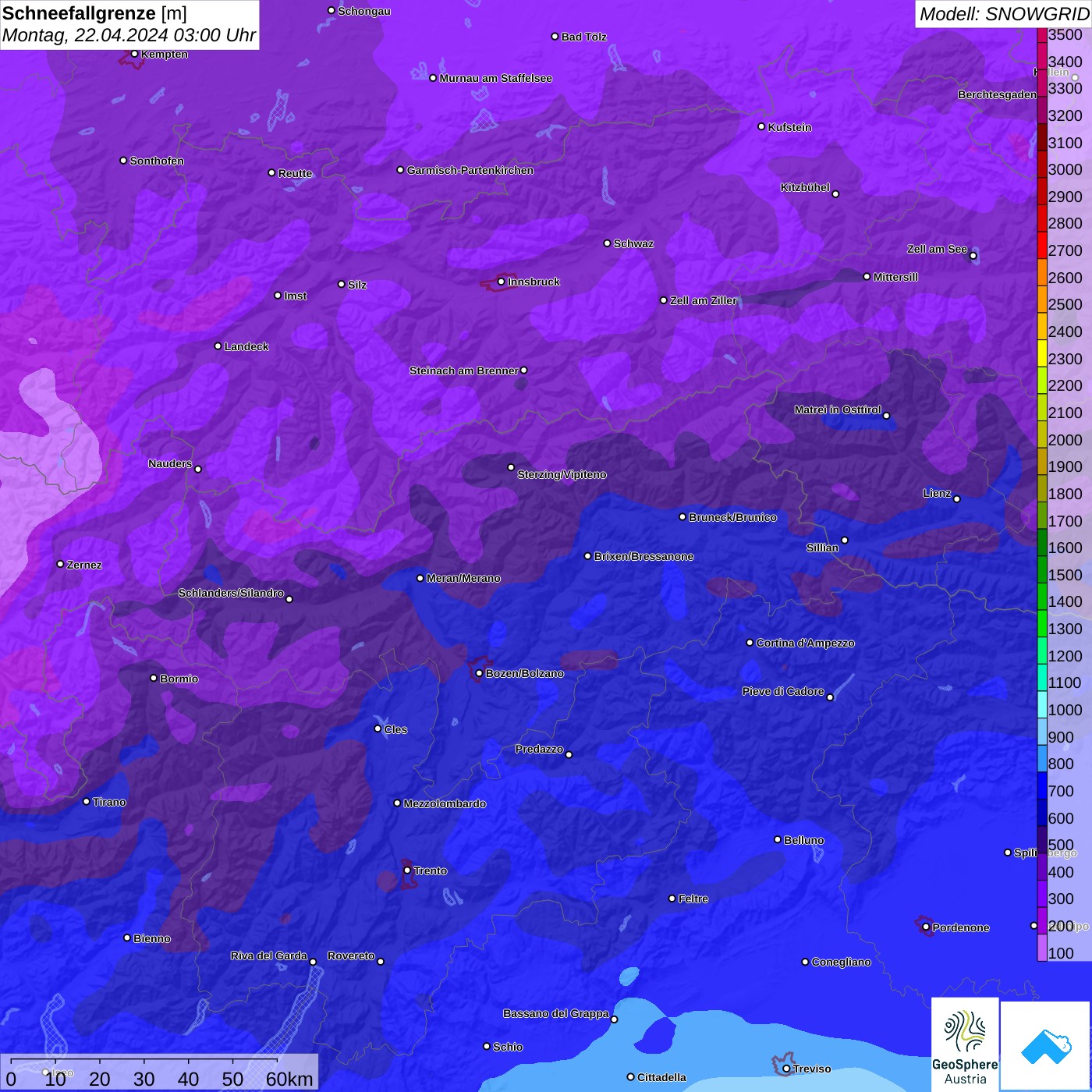Click the Predazzo label
Screen dimensions: 1092x1092
pyautogui.click(x=539, y=749)
